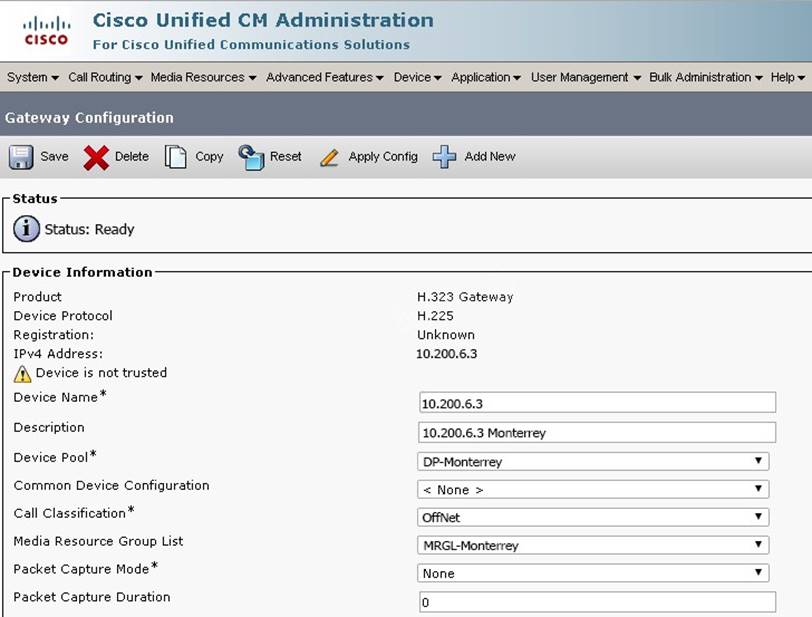Click in the Description text field
Viewport: 812px width, 617px height.
click(x=597, y=432)
